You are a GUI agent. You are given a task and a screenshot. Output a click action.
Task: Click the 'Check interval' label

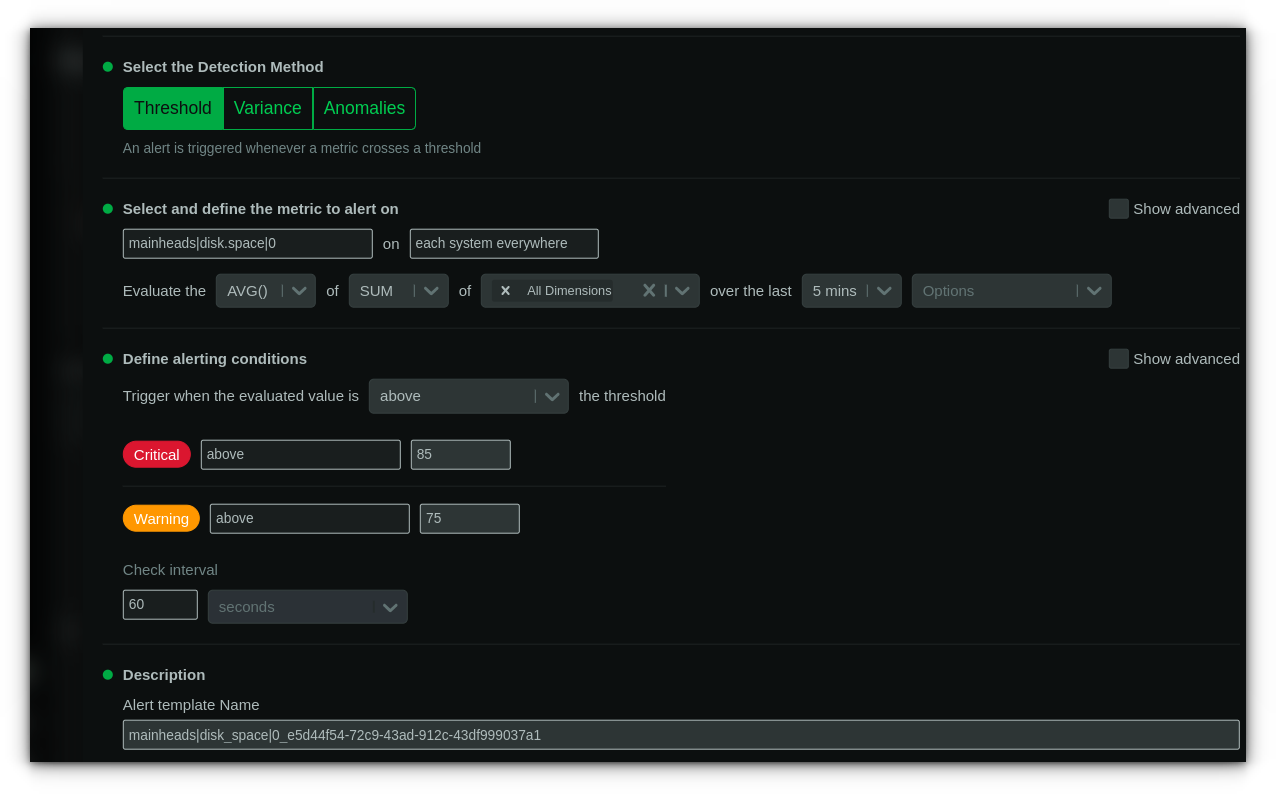[x=170, y=570]
